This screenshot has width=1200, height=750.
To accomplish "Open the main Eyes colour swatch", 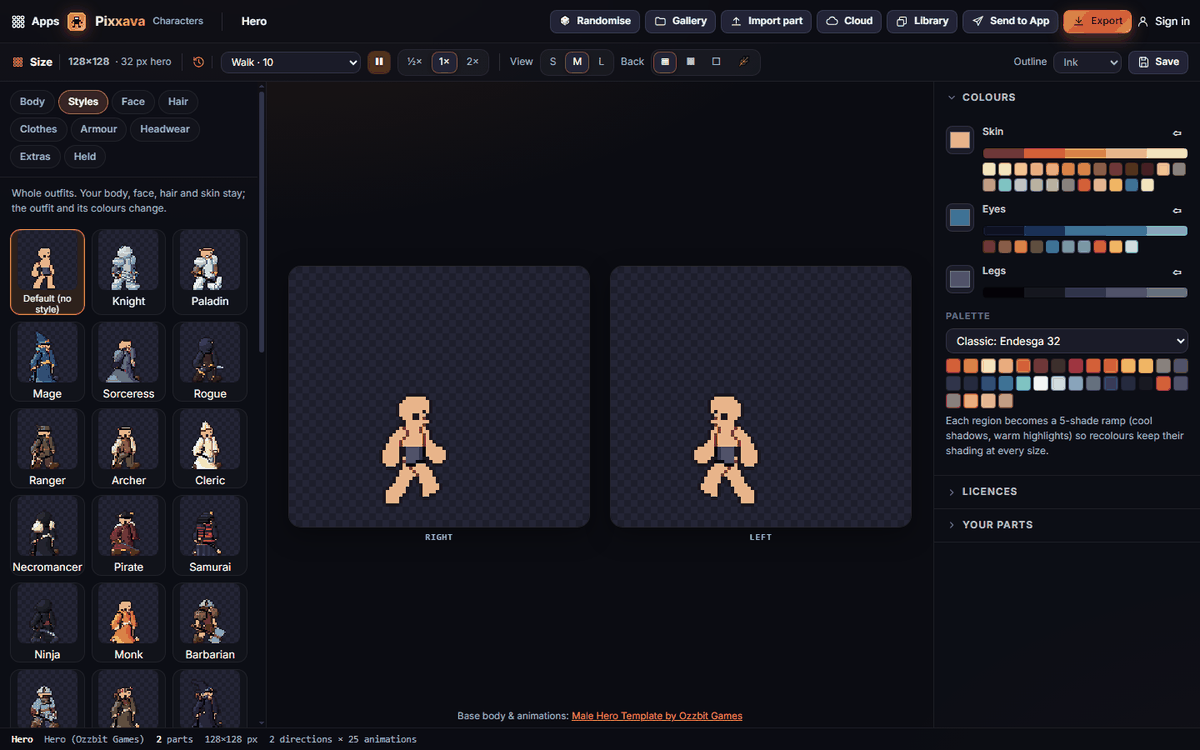I will pyautogui.click(x=960, y=218).
